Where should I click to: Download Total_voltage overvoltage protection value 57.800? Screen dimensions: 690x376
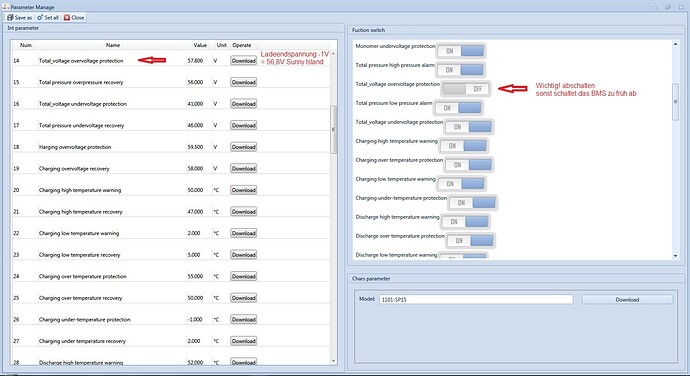click(243, 61)
